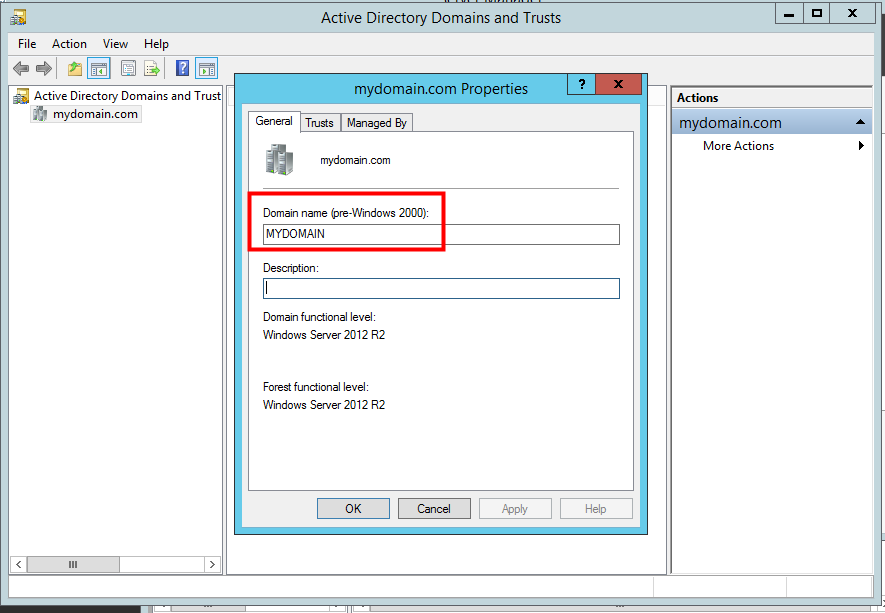Toggle the Show/Hide Action Pane toolbar icon

click(207, 69)
